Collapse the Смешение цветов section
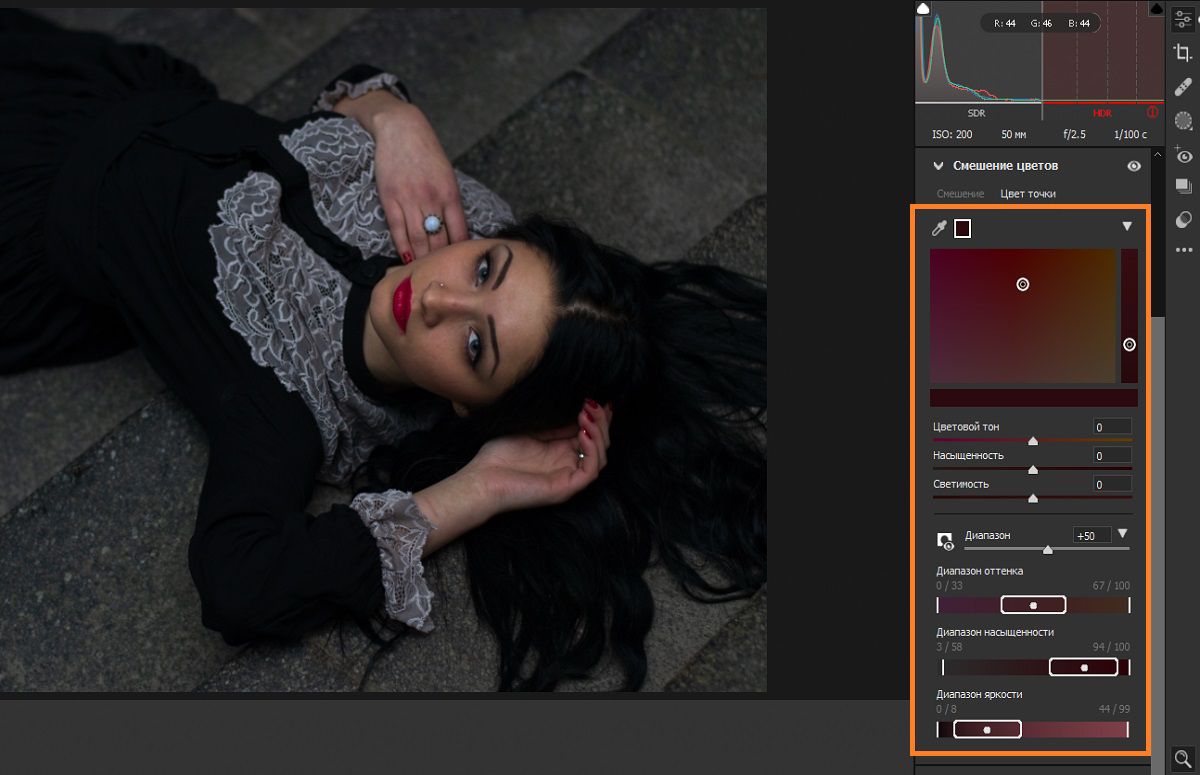The image size is (1200, 775). click(938, 166)
